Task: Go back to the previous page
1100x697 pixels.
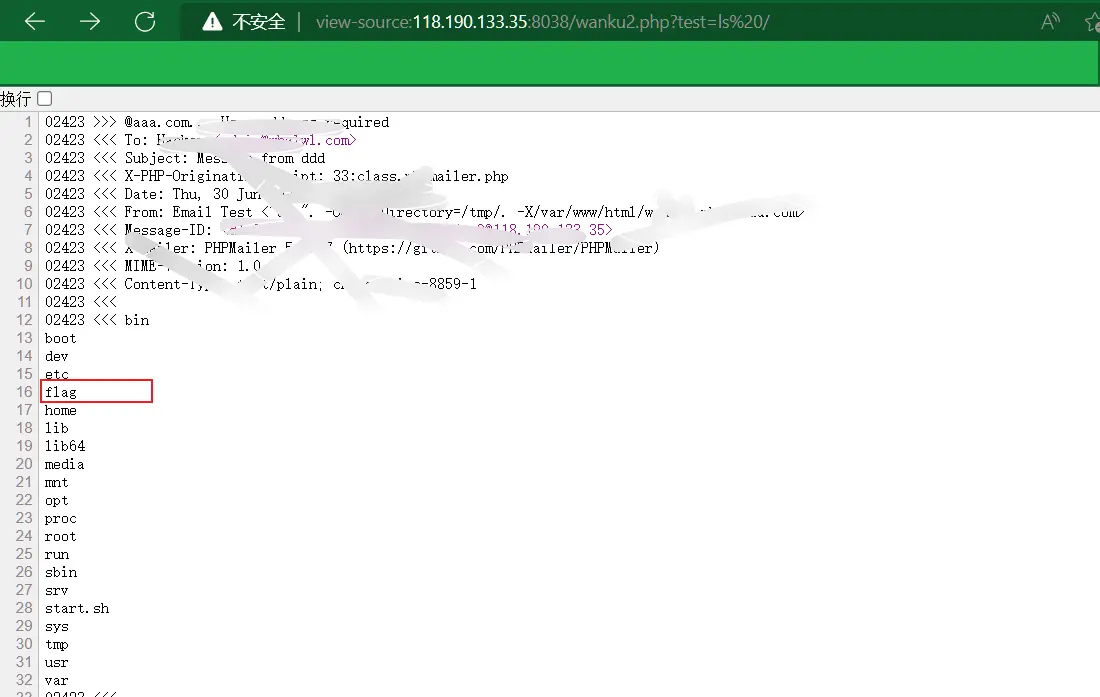Action: [34, 22]
